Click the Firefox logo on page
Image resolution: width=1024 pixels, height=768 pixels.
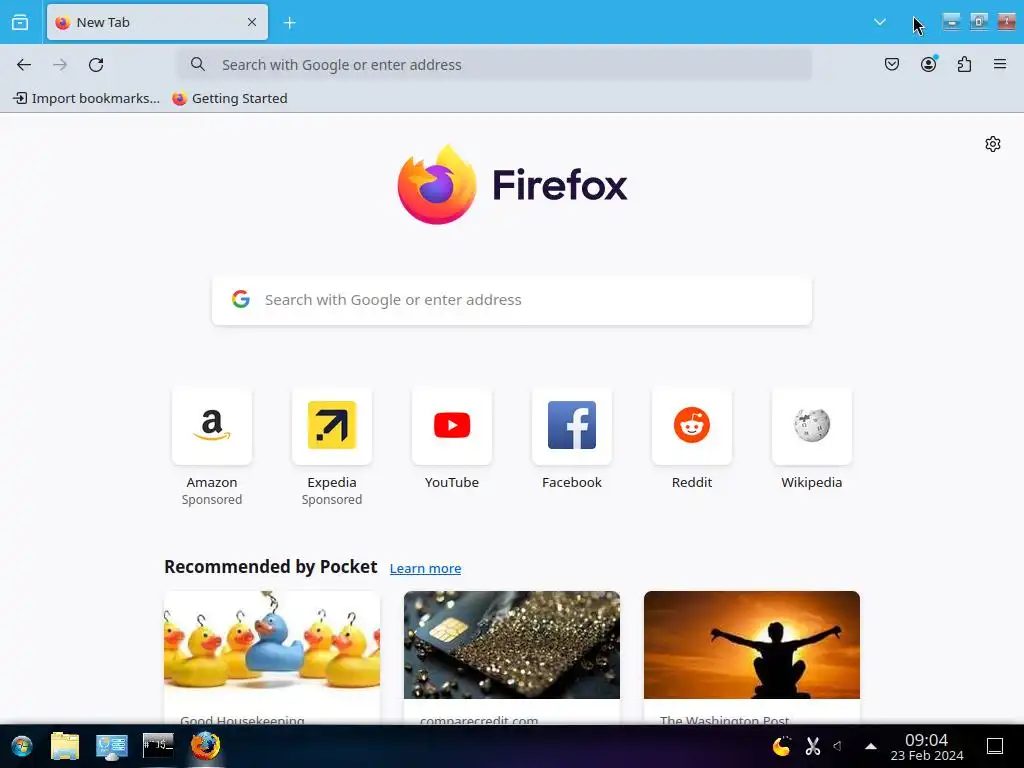(512, 184)
